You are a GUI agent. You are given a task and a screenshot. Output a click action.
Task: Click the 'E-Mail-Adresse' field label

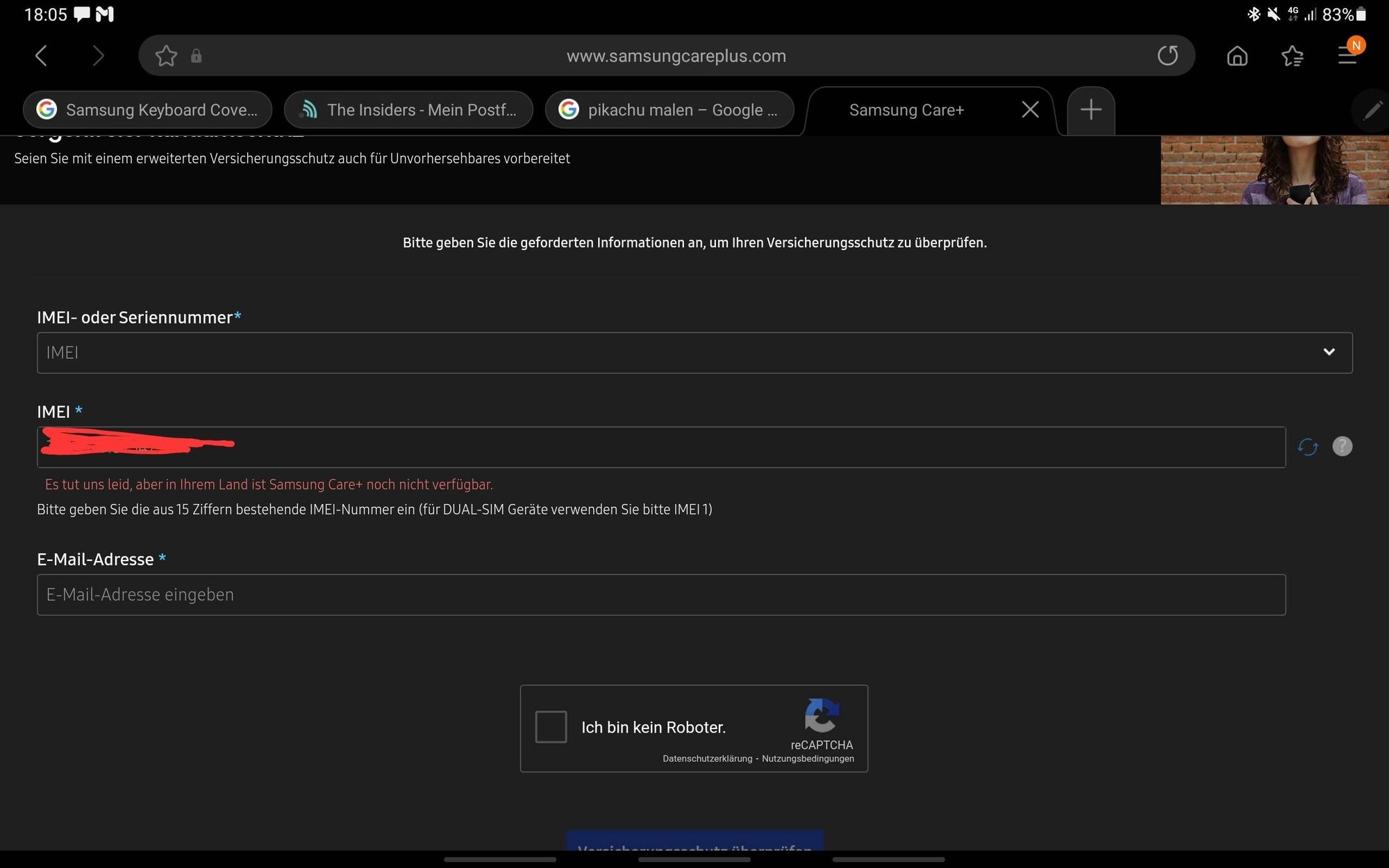[x=95, y=559]
